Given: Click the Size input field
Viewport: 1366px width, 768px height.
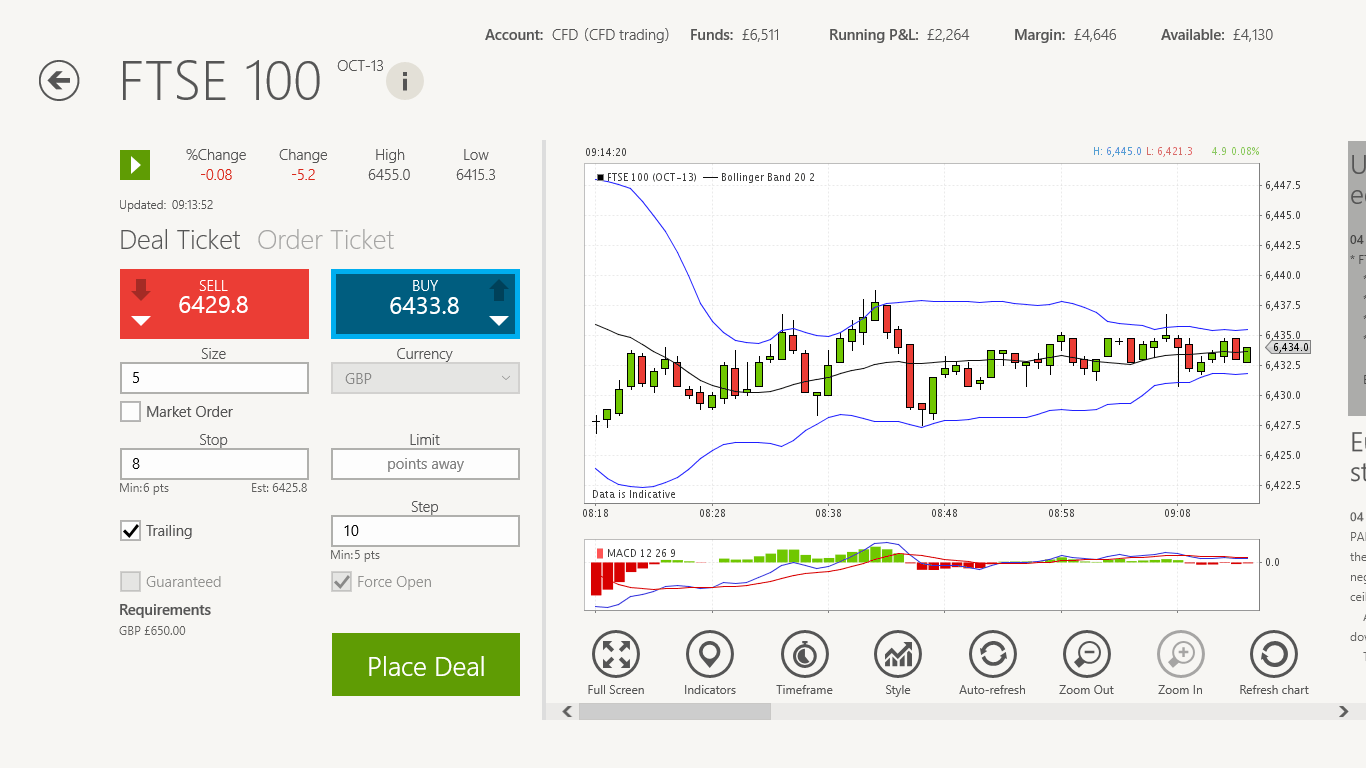Looking at the screenshot, I should [214, 378].
